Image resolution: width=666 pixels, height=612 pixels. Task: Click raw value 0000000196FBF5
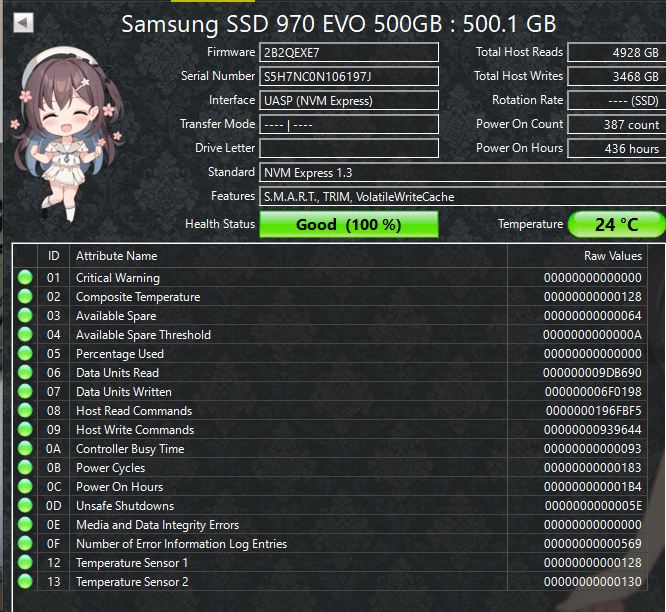coord(593,411)
